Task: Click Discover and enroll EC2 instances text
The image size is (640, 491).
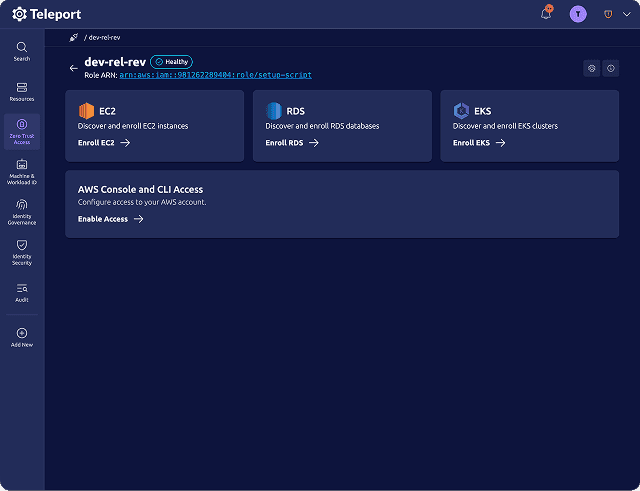Action: click(133, 126)
